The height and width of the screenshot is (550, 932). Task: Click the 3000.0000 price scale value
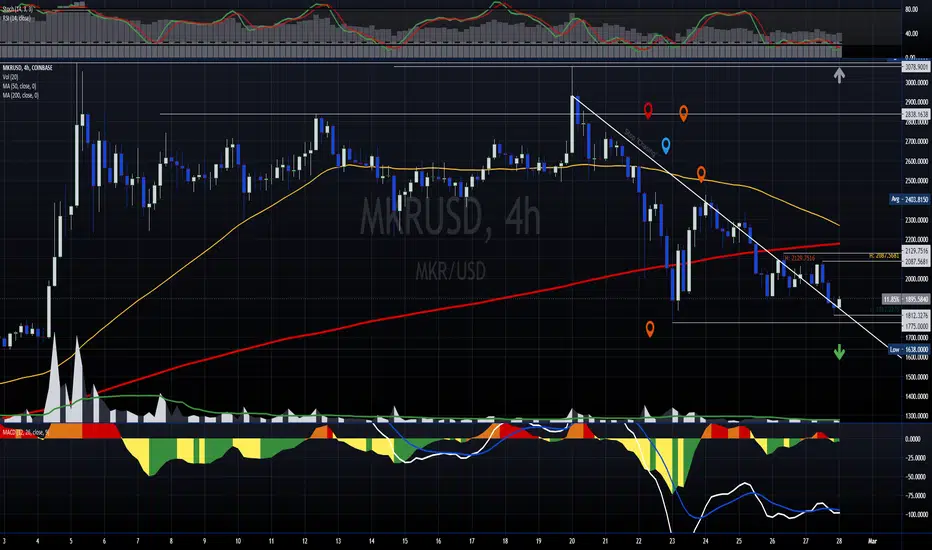point(917,83)
